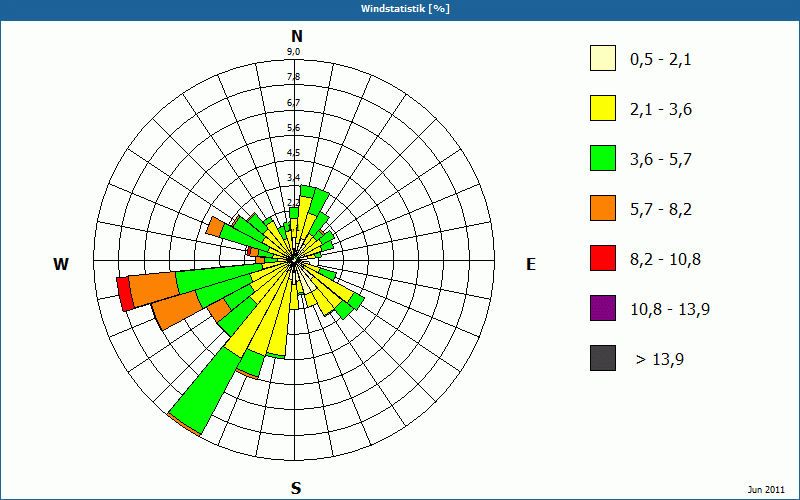The height and width of the screenshot is (500, 800).
Task: Click the S compass label
Action: pyautogui.click(x=296, y=489)
